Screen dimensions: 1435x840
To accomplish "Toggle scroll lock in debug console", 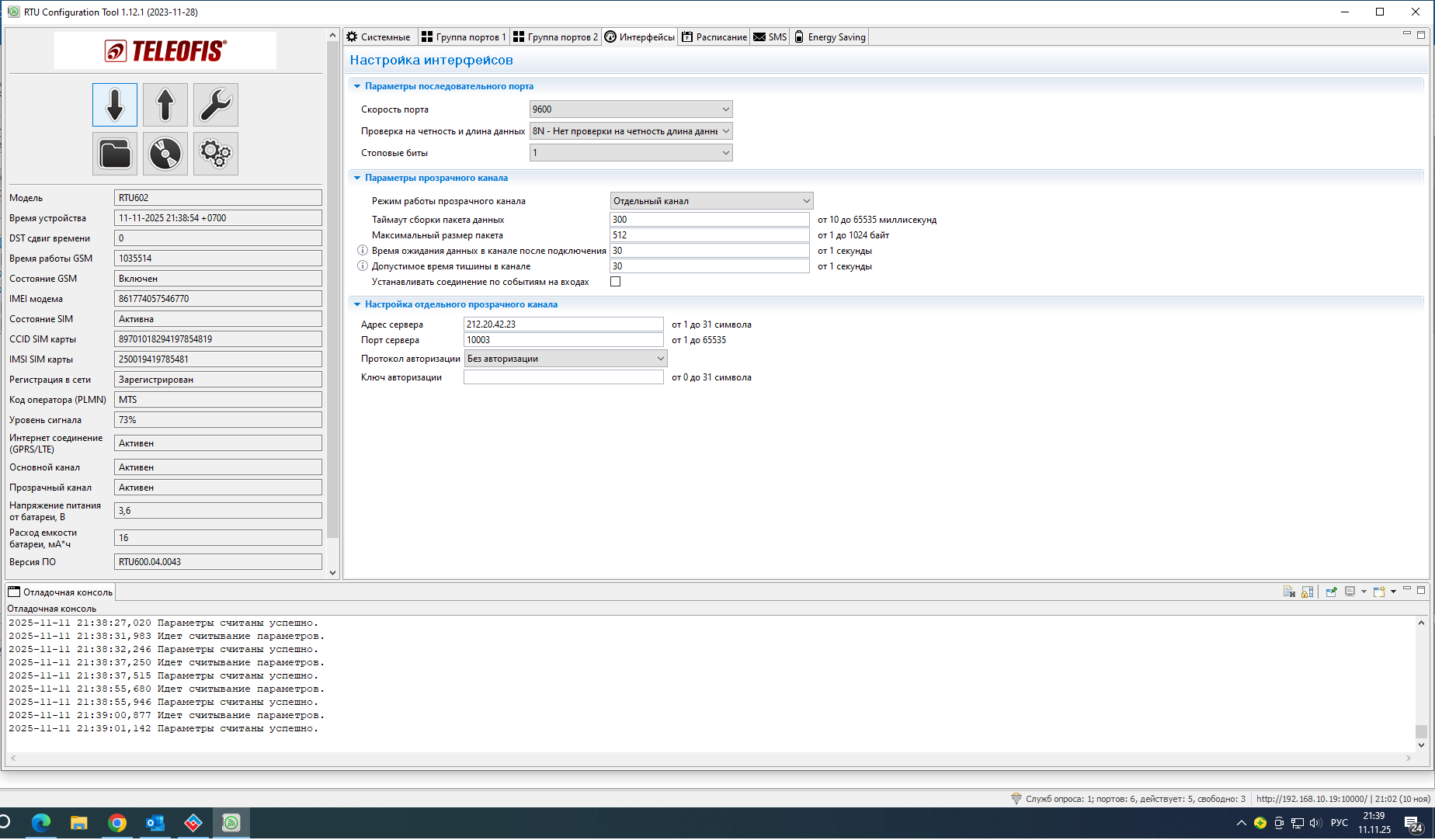I will coord(1308,592).
